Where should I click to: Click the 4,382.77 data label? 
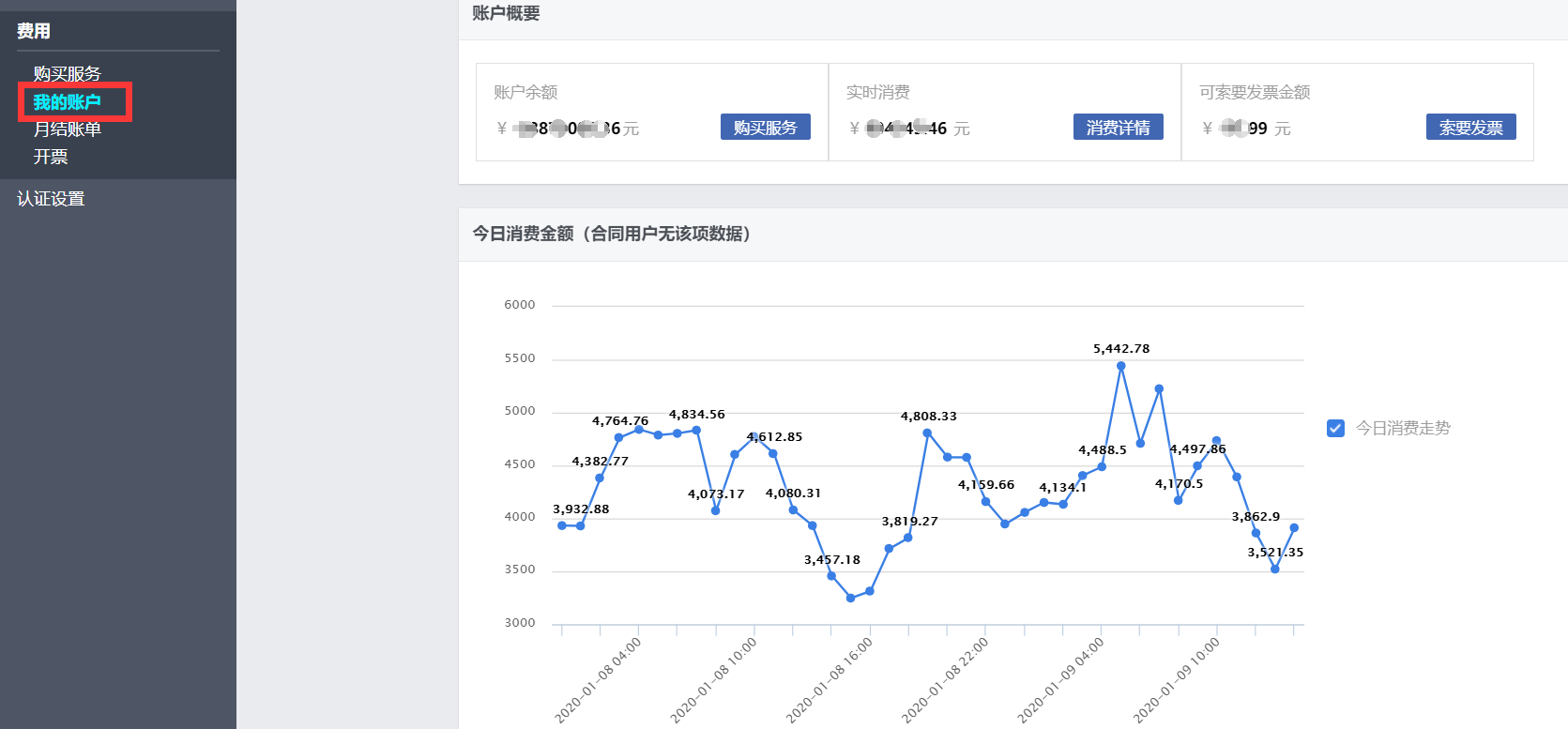600,462
